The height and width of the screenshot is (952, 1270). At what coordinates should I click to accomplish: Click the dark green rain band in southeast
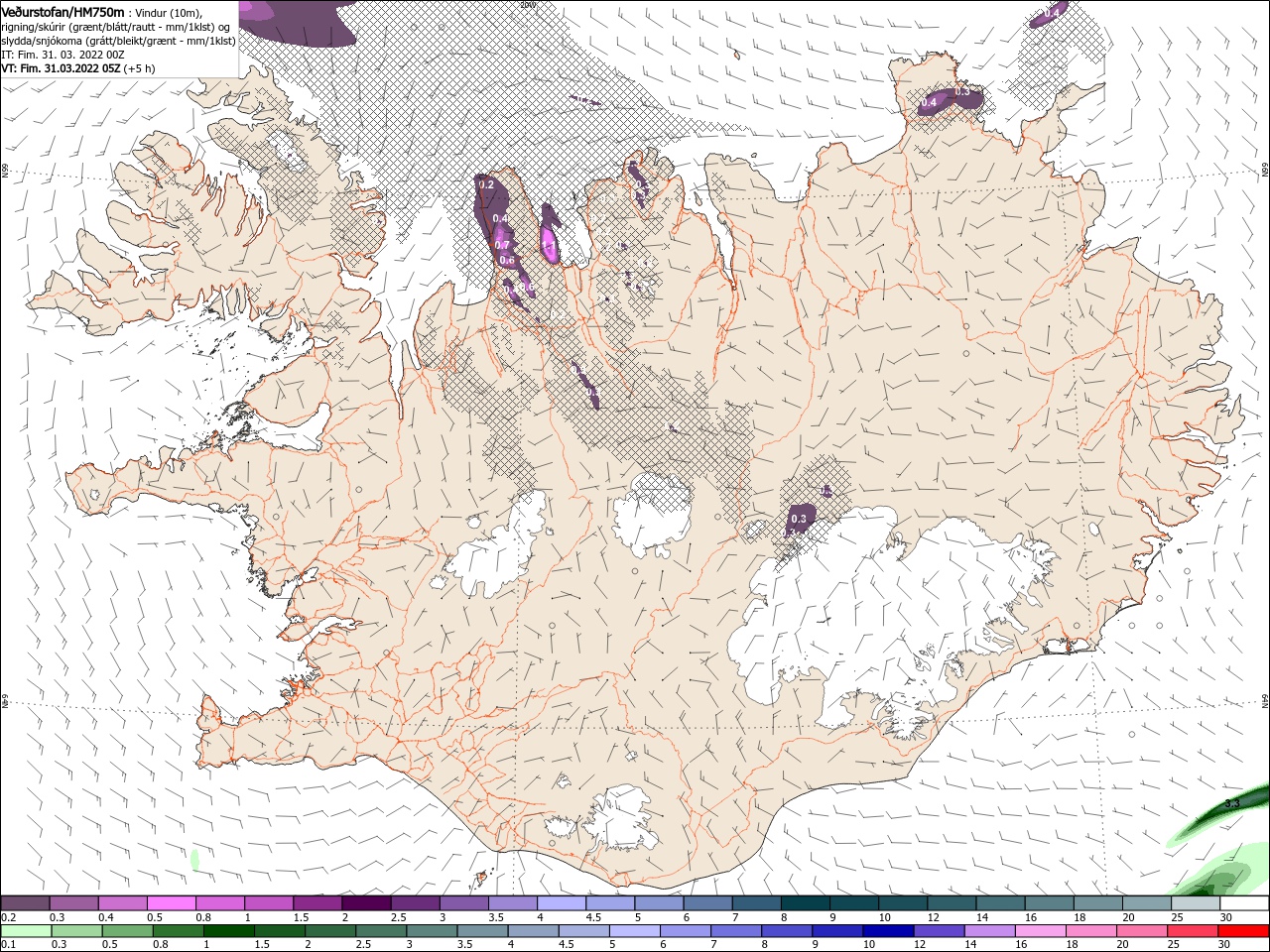1220,812
